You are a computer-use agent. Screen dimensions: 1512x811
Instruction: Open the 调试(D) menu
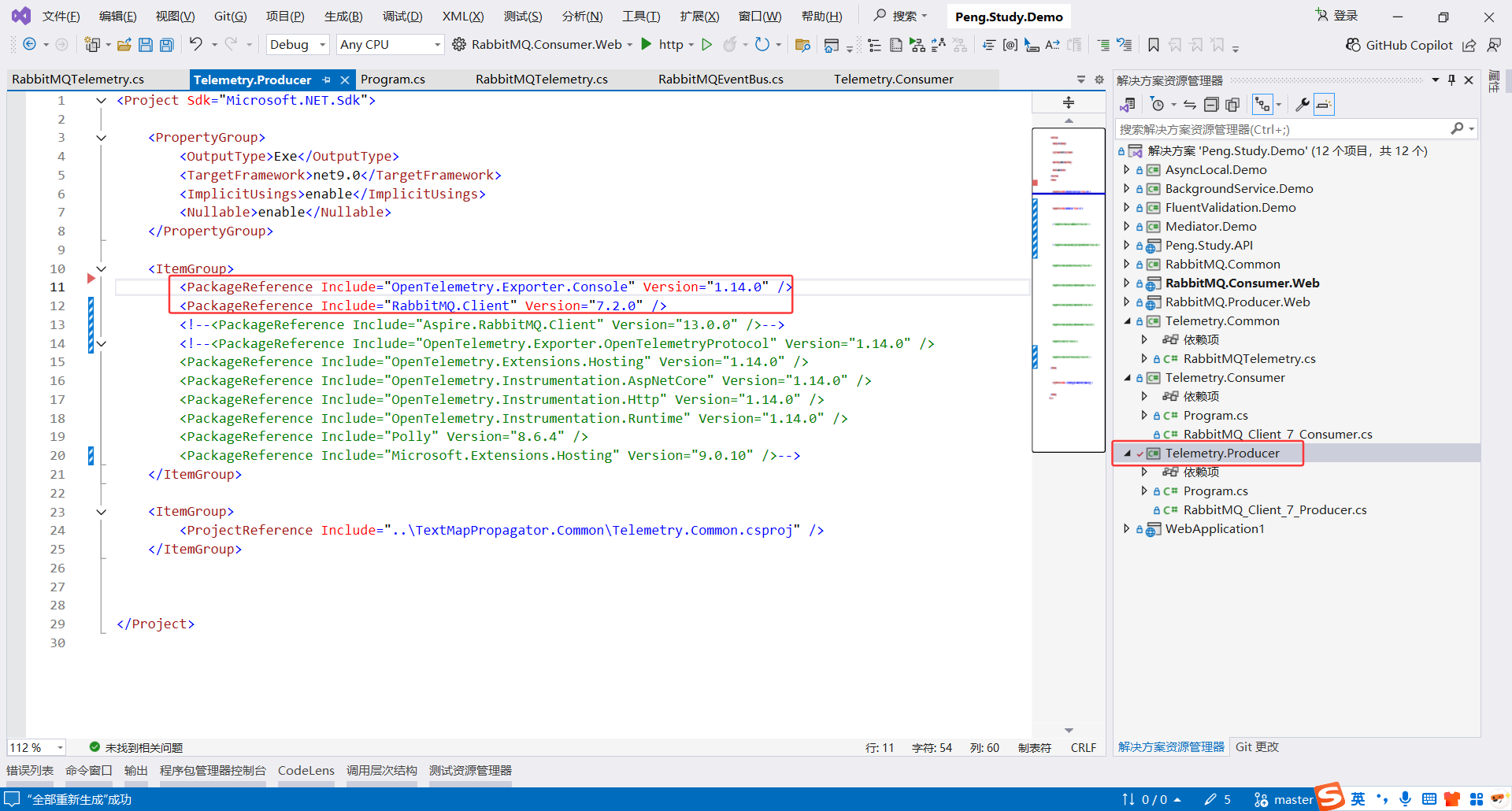click(x=402, y=17)
